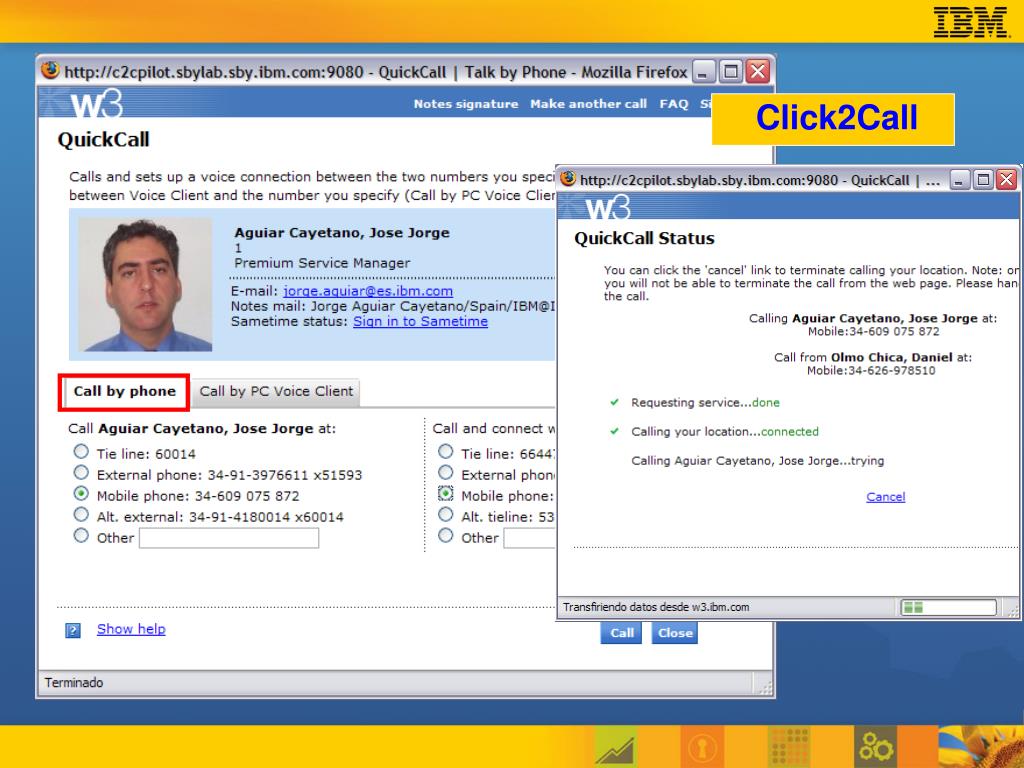Select Alt. tieline option under Call and connect
Screen dimensions: 1024x768
coord(445,515)
